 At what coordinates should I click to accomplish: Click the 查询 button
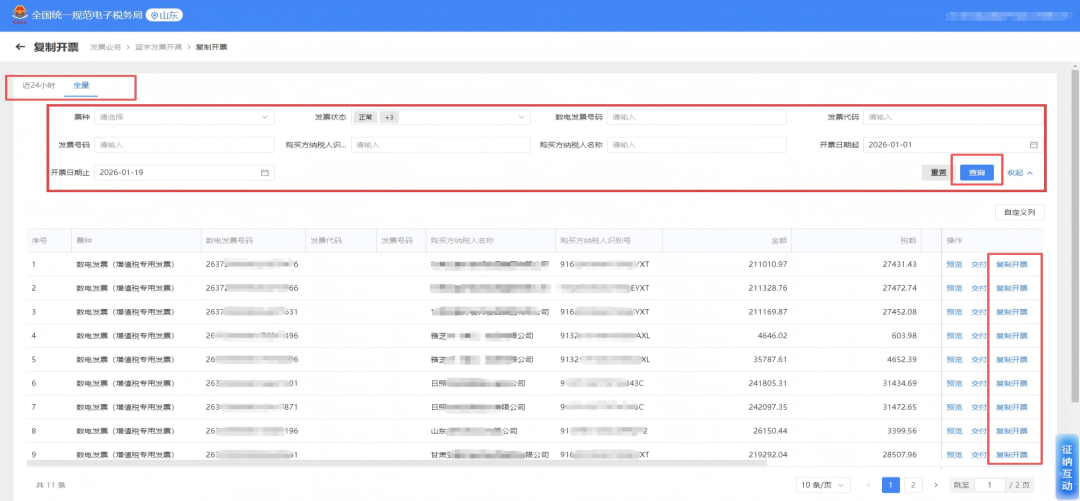click(x=977, y=172)
